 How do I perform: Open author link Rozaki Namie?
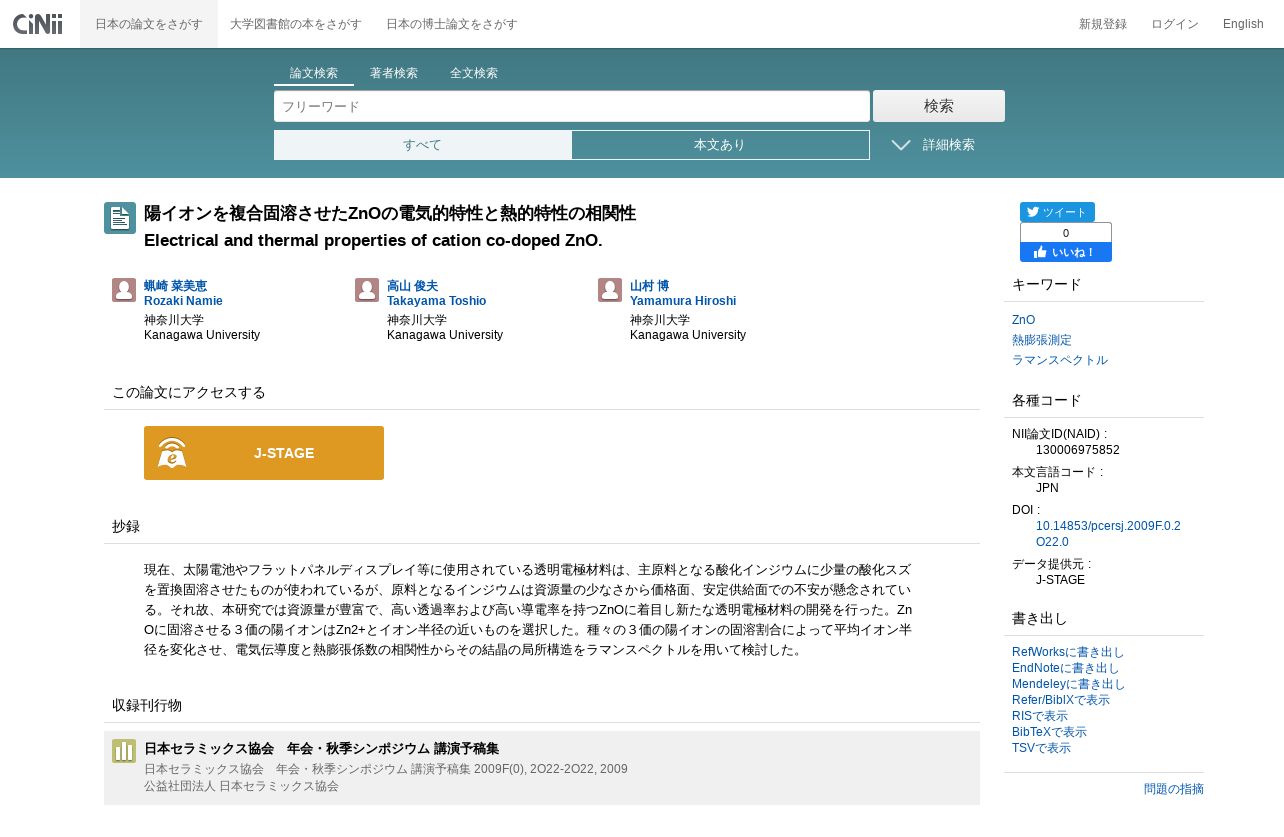[x=183, y=301]
